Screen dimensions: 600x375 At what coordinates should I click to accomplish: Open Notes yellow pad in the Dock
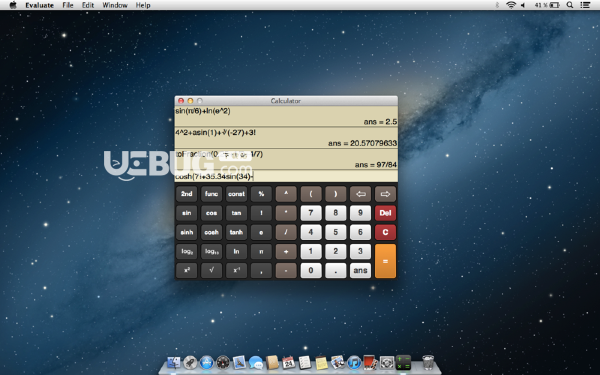[x=321, y=362]
